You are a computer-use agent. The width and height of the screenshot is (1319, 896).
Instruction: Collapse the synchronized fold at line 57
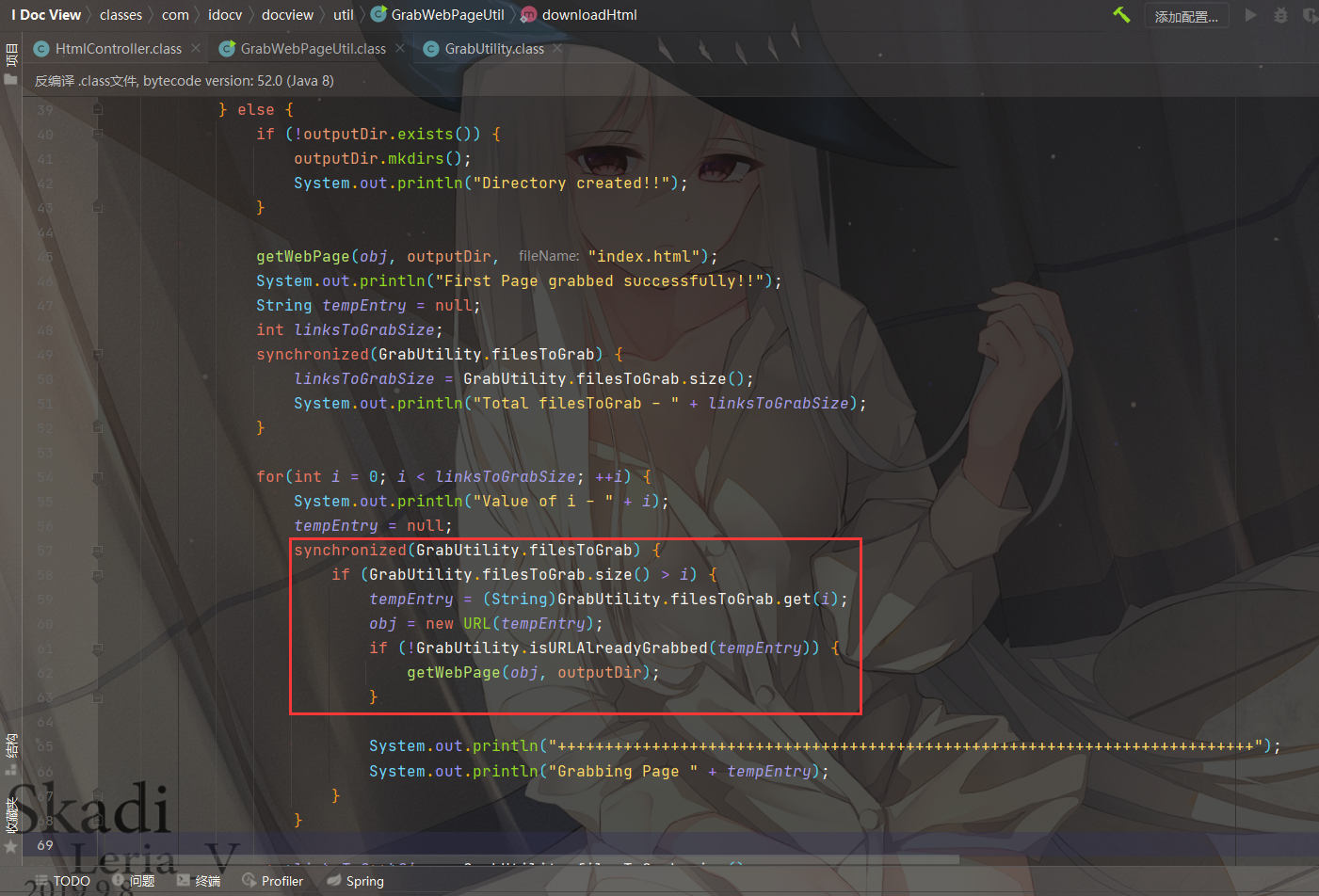[98, 550]
